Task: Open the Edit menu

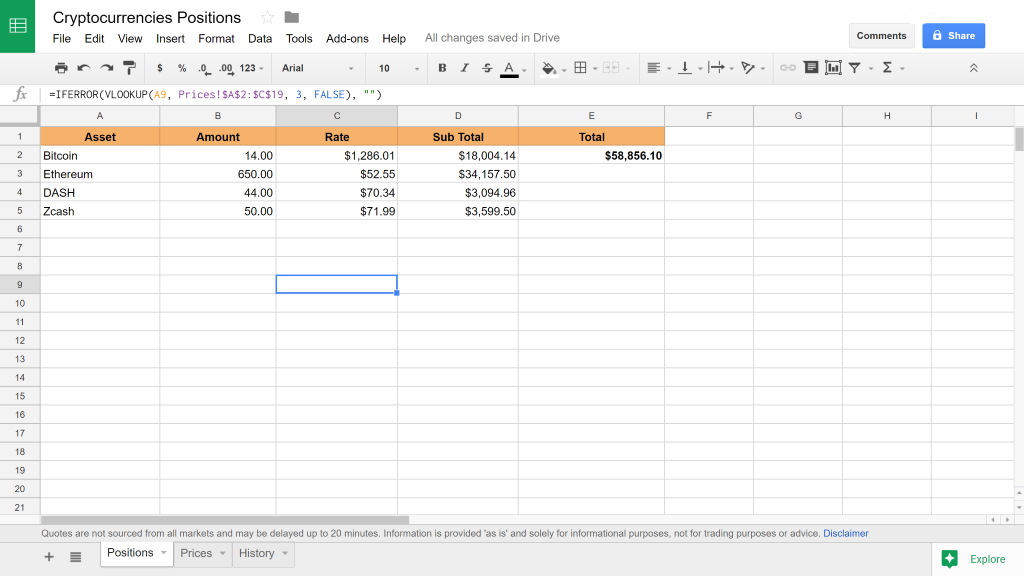Action: 94,39
